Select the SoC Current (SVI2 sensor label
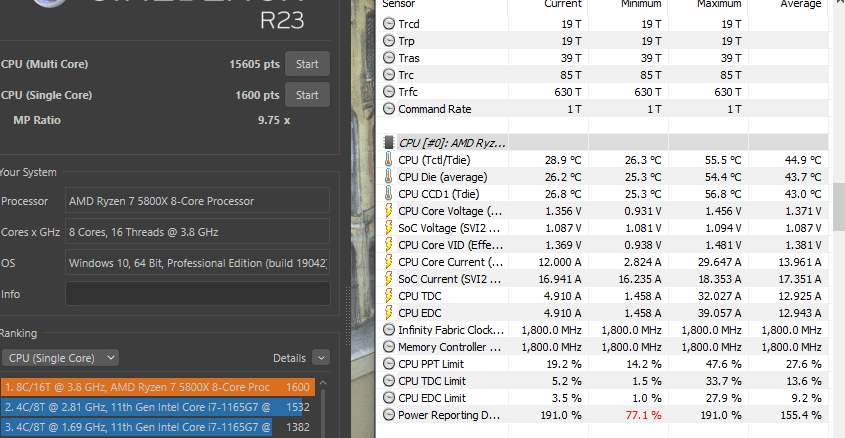Image resolution: width=845 pixels, height=438 pixels. tap(449, 279)
